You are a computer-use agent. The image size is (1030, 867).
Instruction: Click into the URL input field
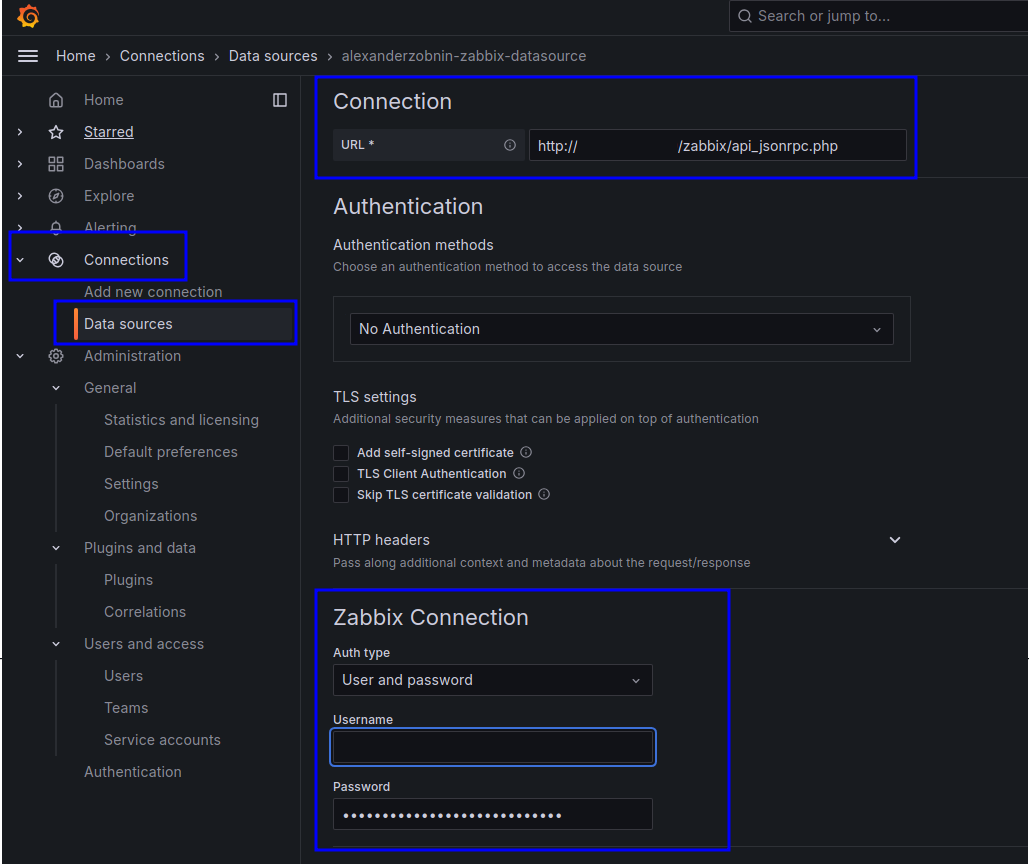coord(718,145)
